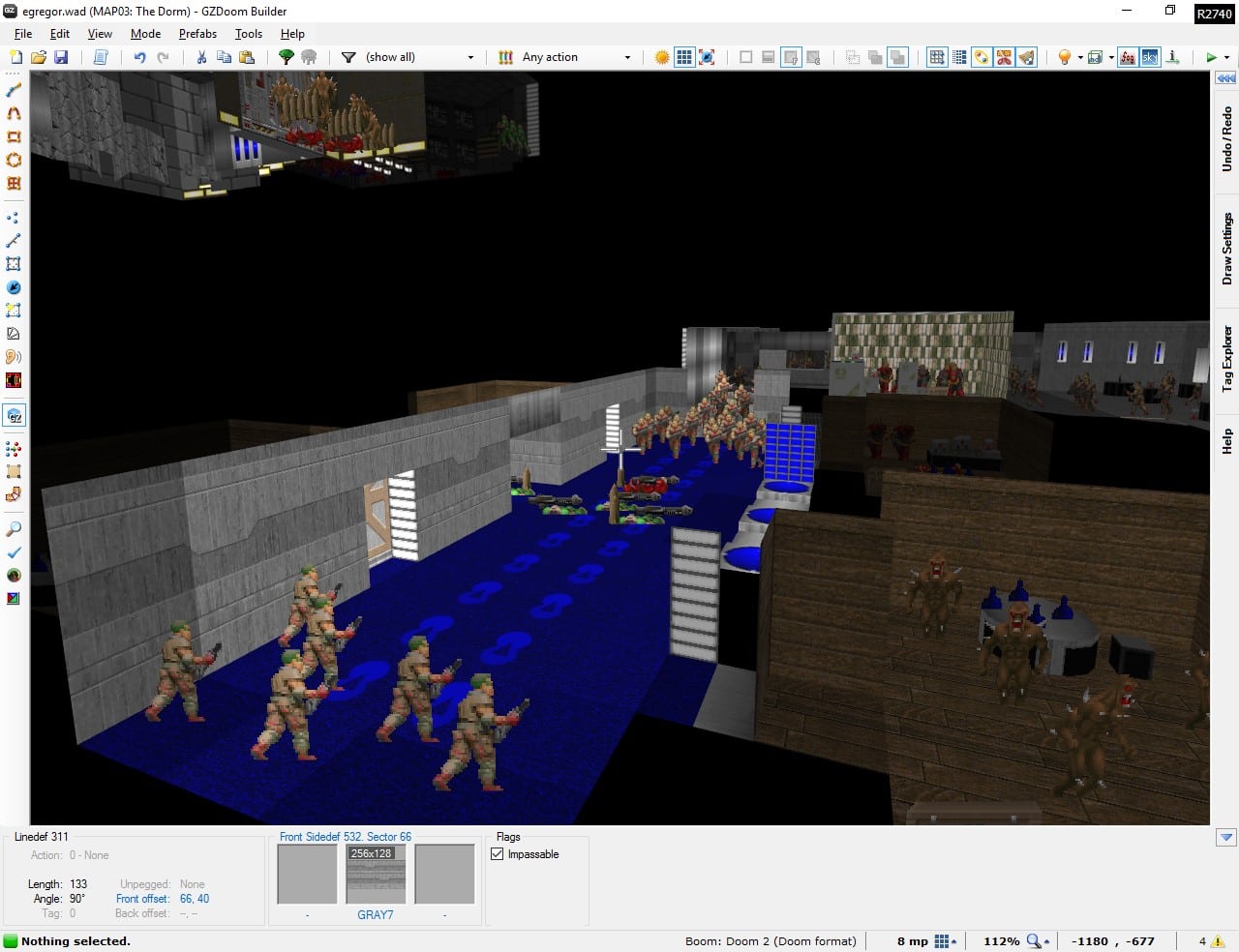This screenshot has width=1239, height=952.
Task: Insert prefab using the green tree icon
Action: 287,57
